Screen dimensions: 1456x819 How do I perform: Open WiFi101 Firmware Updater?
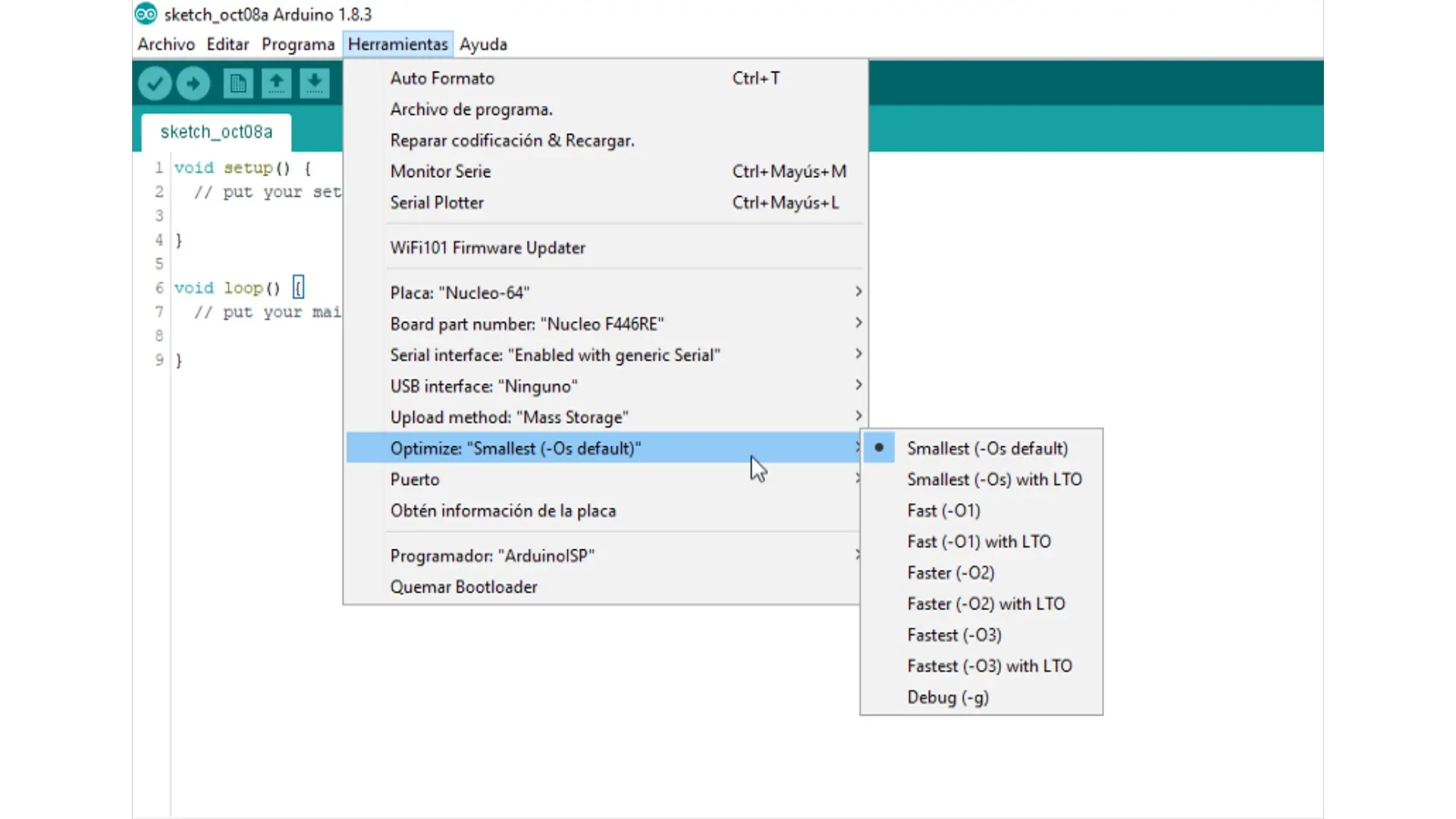pyautogui.click(x=605, y=248)
